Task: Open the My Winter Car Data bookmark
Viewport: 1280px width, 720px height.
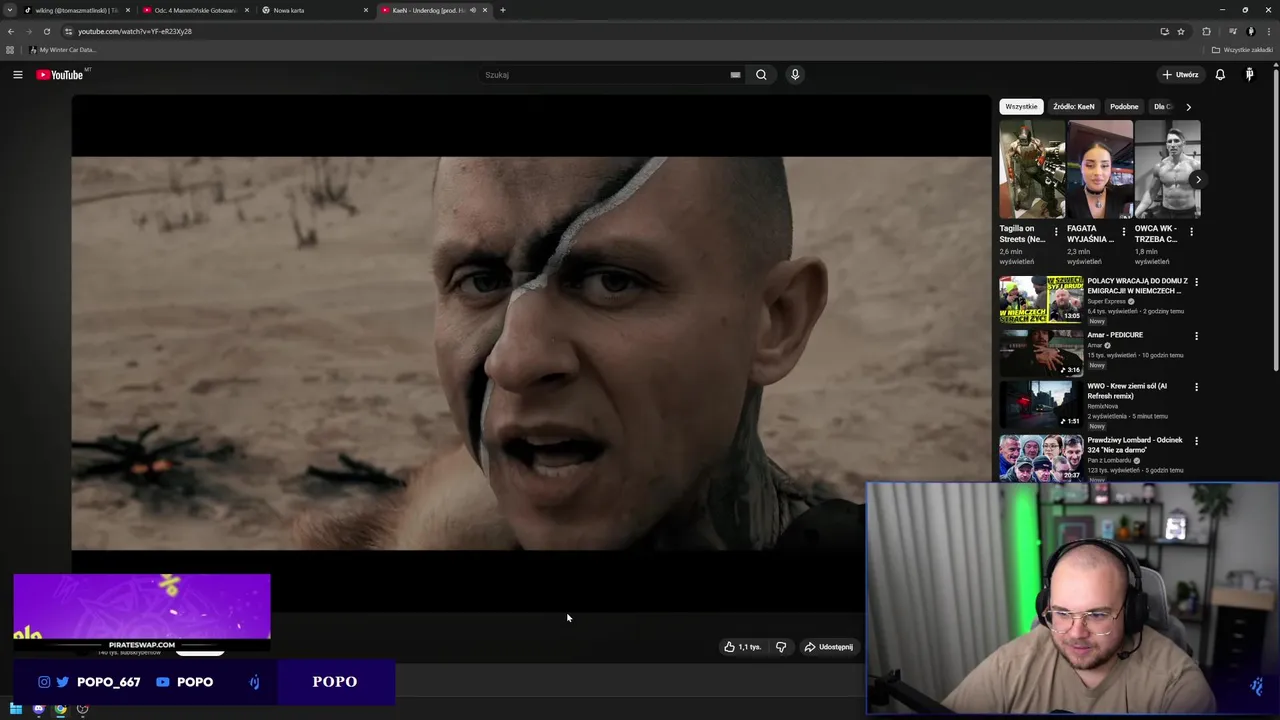Action: [63, 50]
